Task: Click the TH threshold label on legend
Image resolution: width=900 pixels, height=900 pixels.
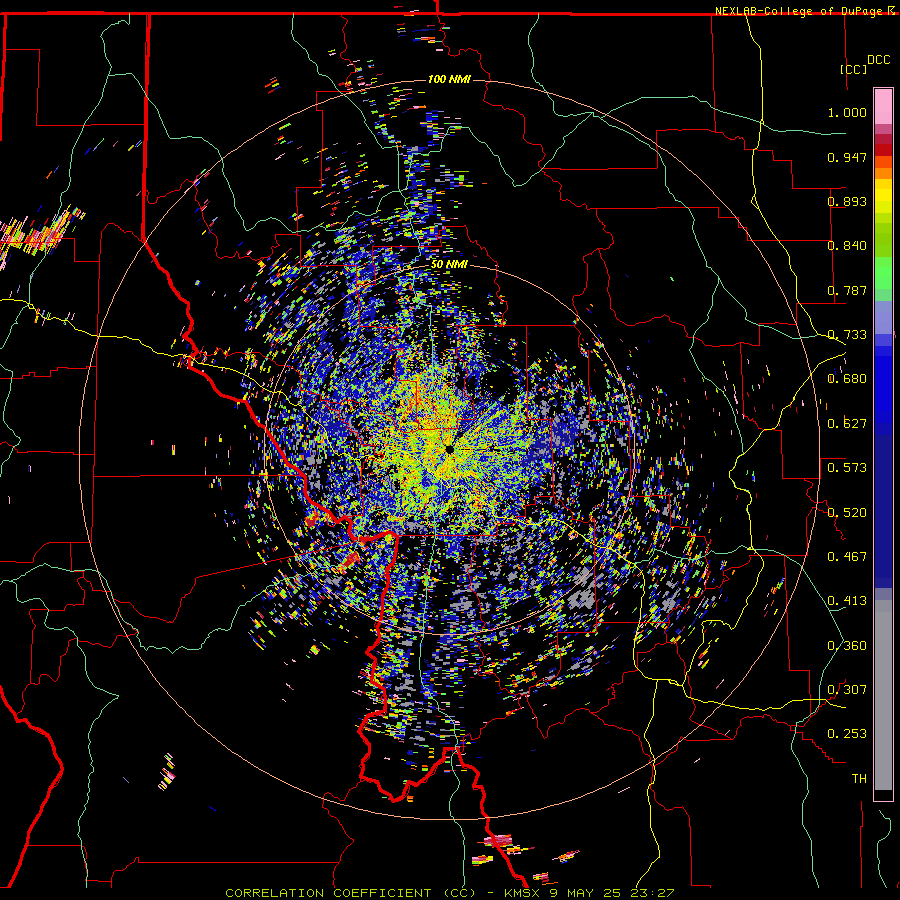Action: (x=859, y=779)
